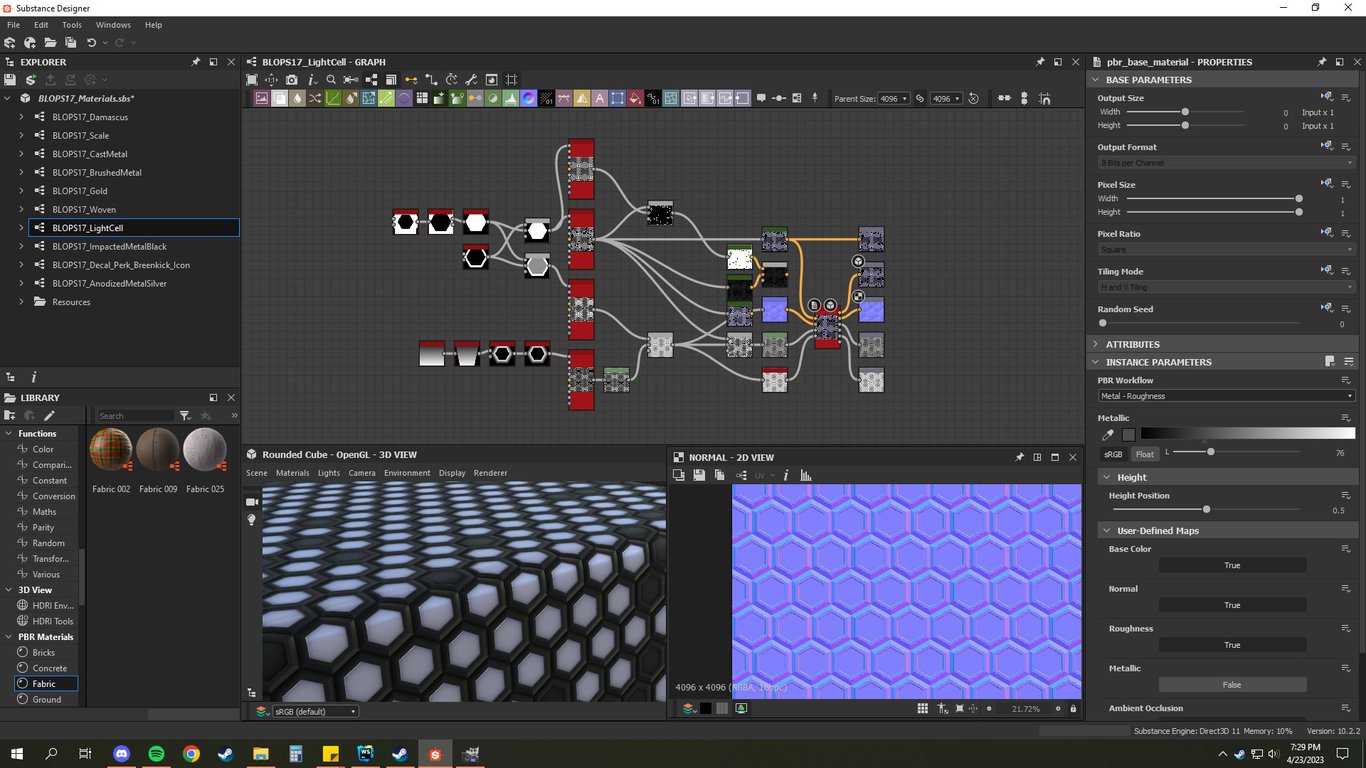This screenshot has width=1366, height=768.
Task: Open the Windows menu
Action: 113,25
